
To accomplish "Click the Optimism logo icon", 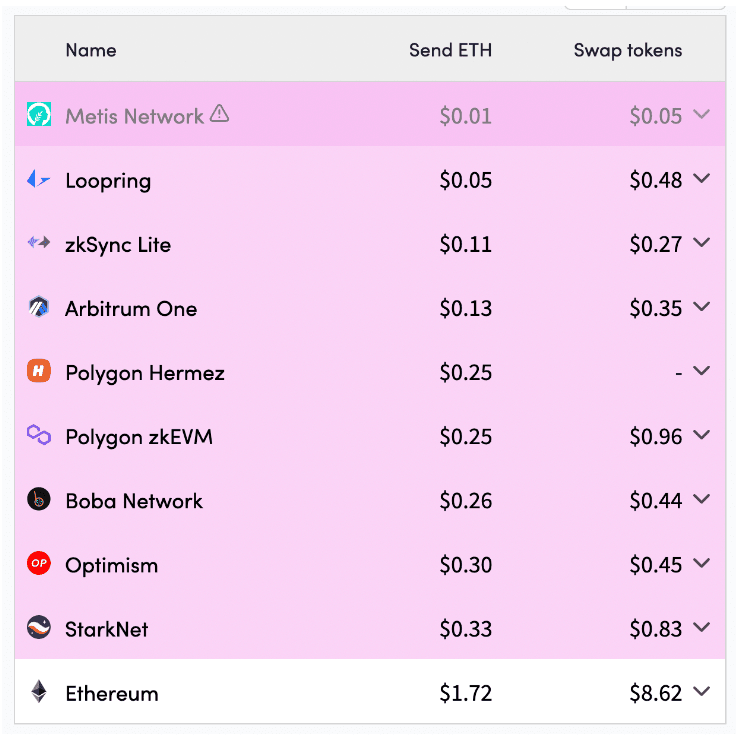I will coord(38,564).
